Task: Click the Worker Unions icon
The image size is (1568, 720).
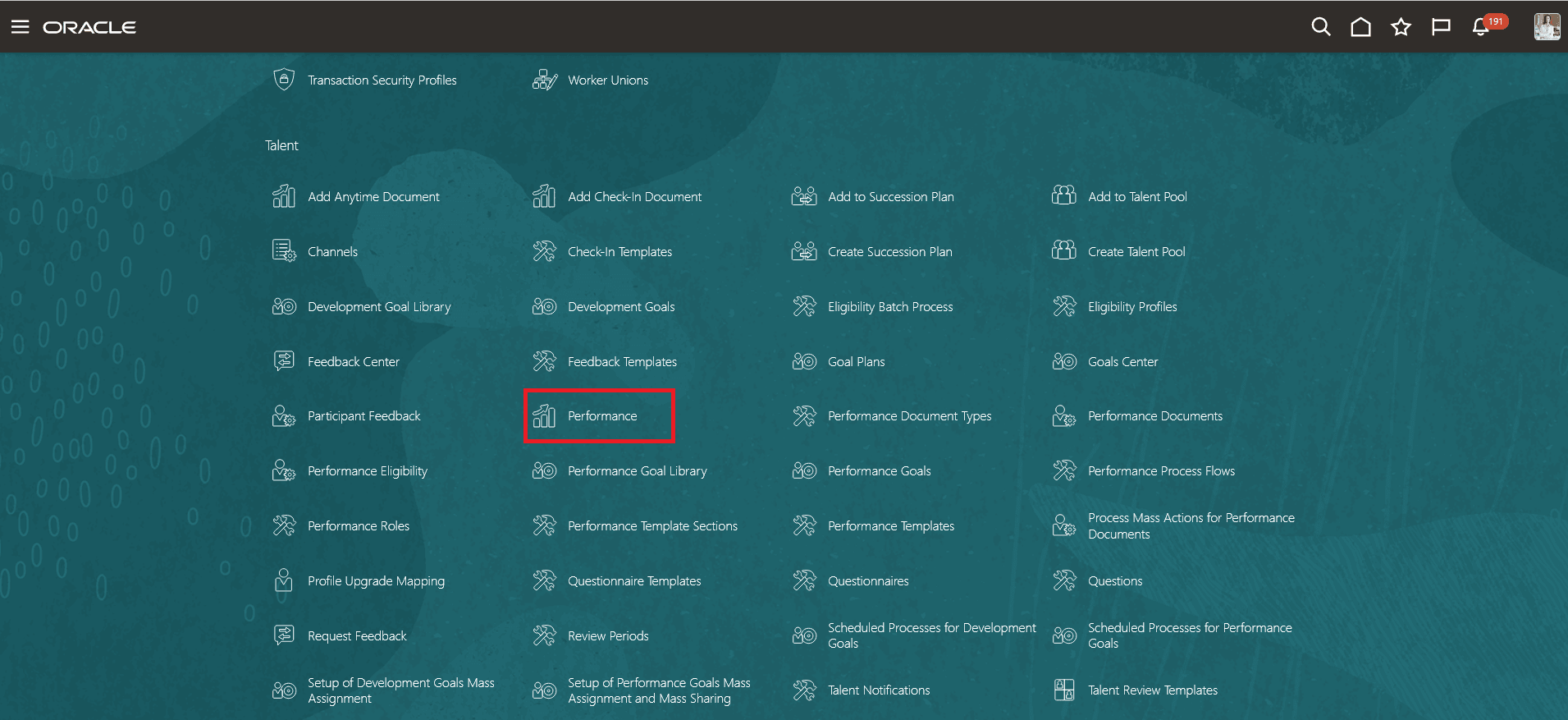Action: (x=545, y=80)
